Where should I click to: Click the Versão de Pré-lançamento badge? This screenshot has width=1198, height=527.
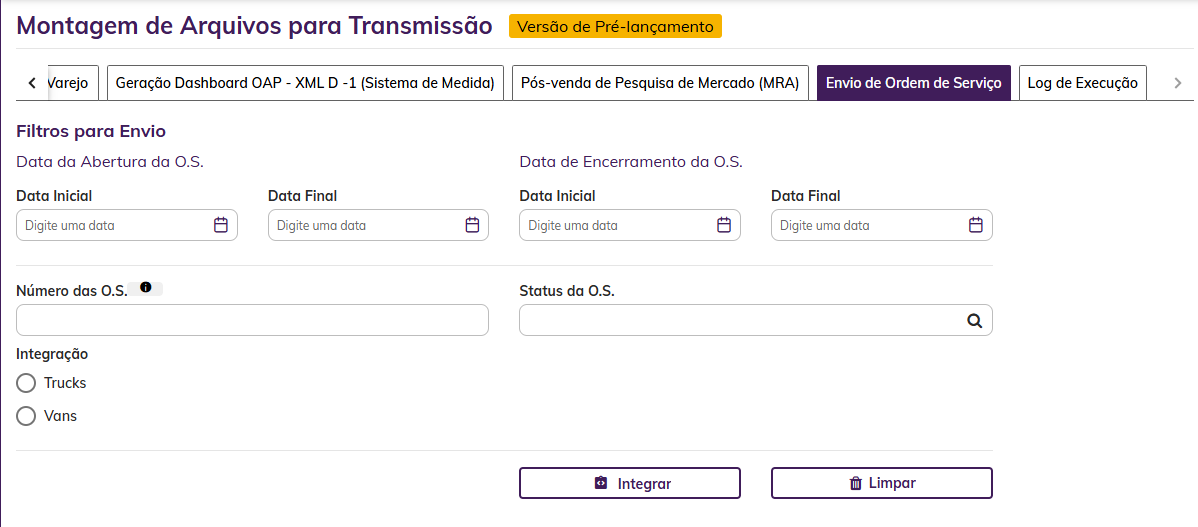(x=615, y=27)
